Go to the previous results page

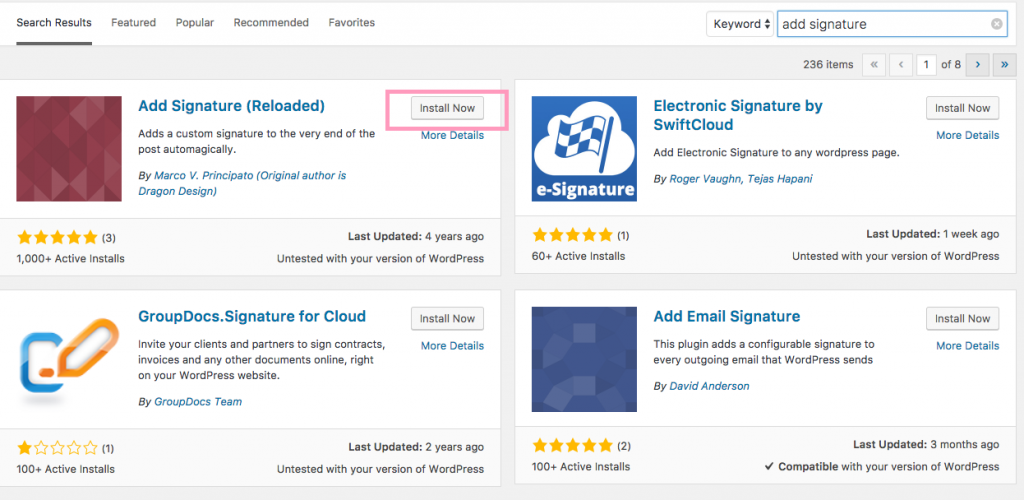[901, 64]
